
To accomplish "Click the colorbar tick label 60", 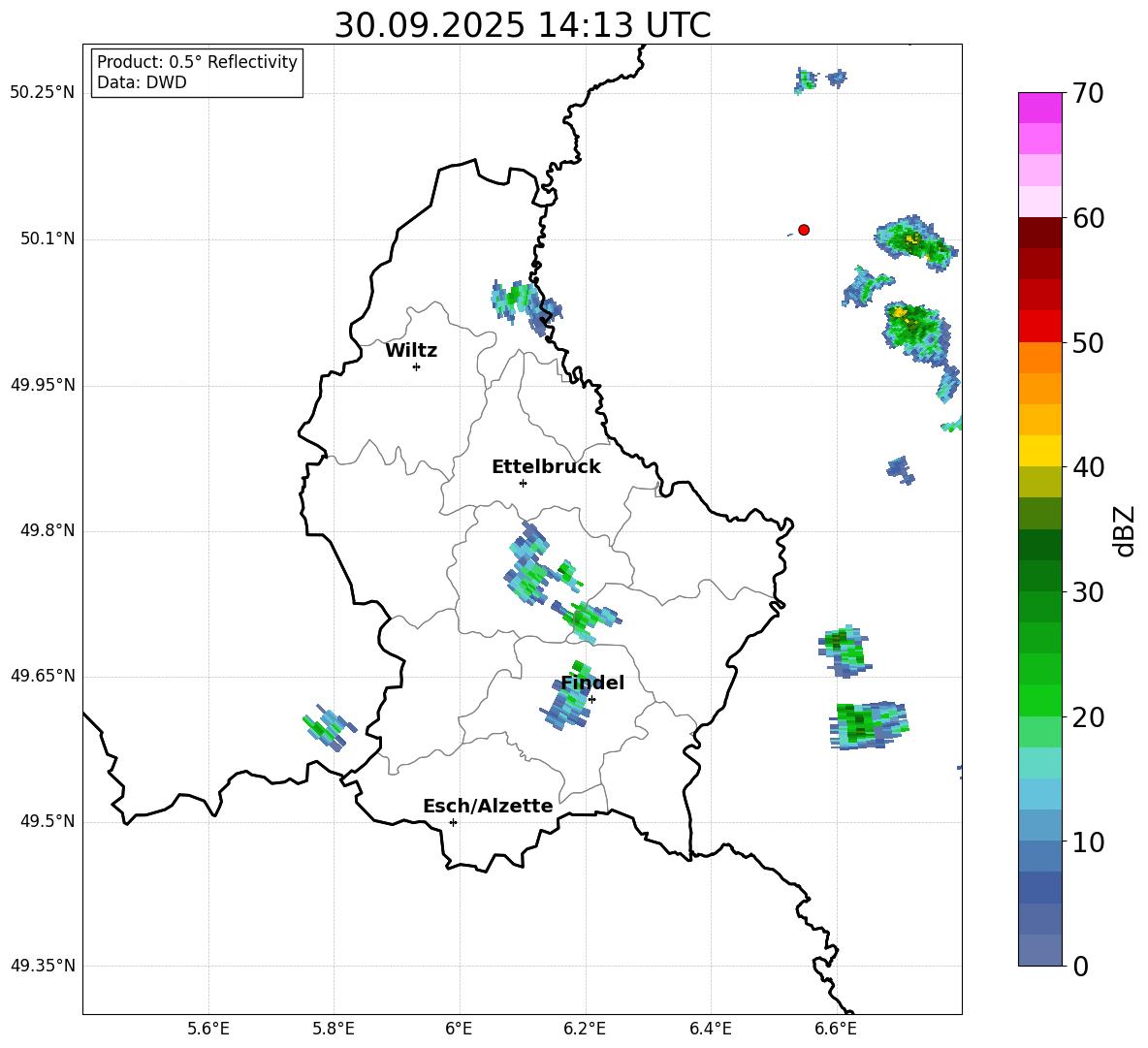I will pos(1088,218).
